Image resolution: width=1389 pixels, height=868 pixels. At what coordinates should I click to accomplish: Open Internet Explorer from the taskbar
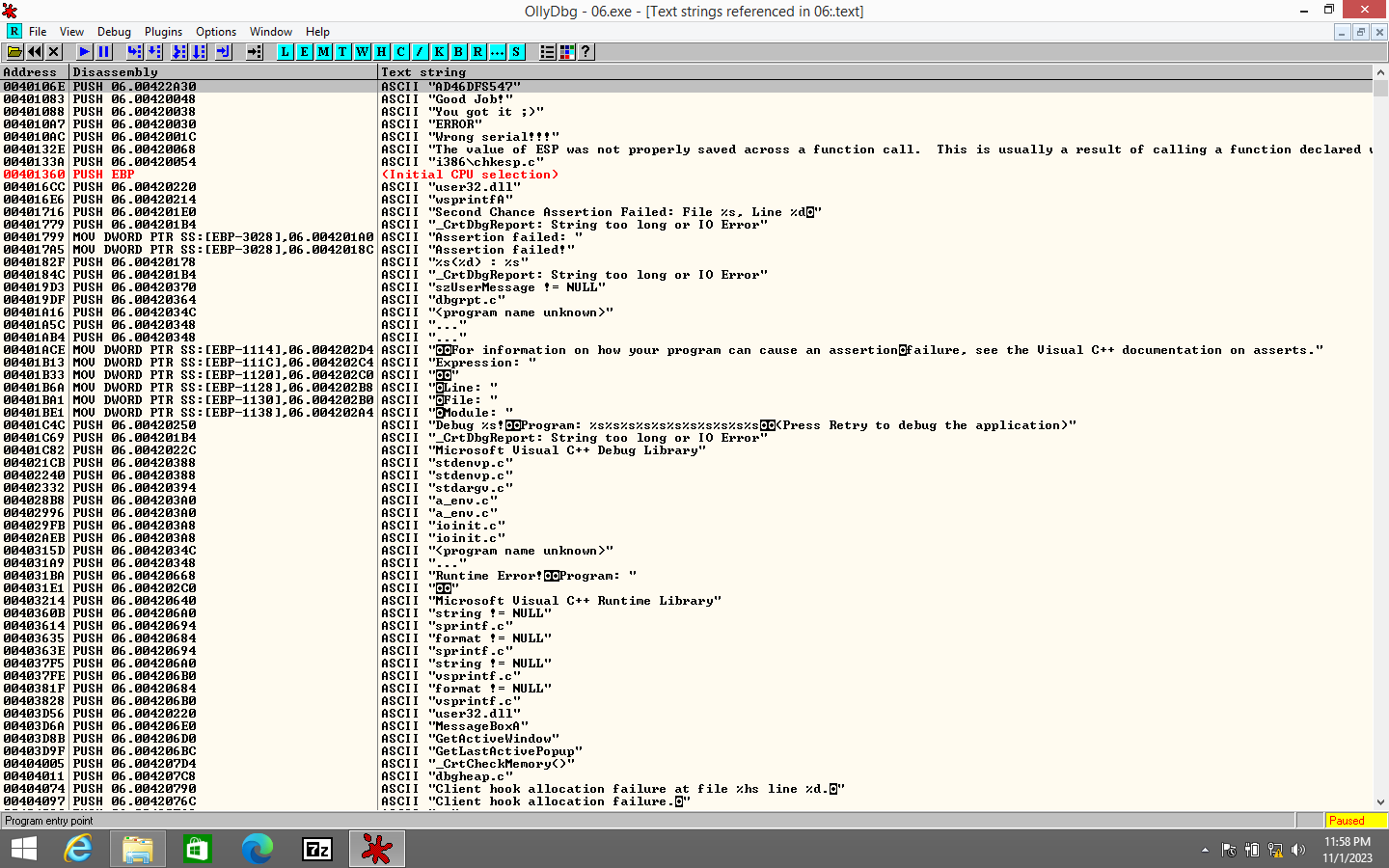78,849
